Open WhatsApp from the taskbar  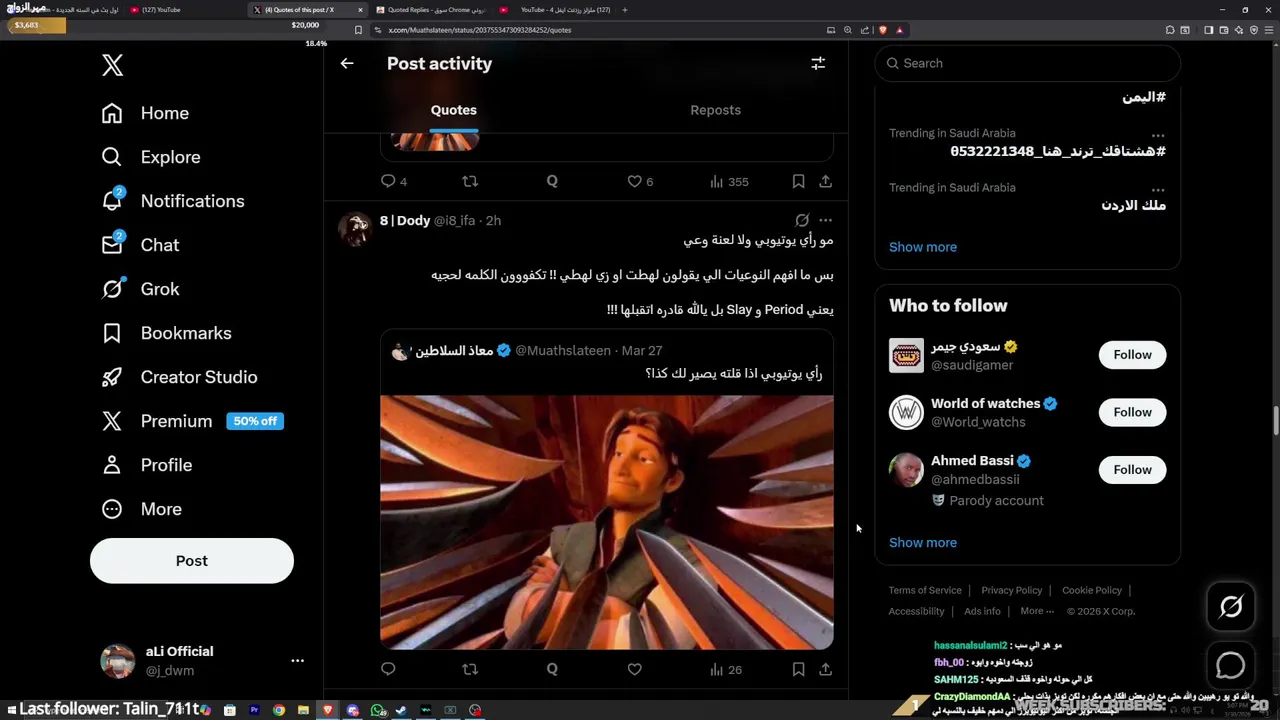pos(377,710)
